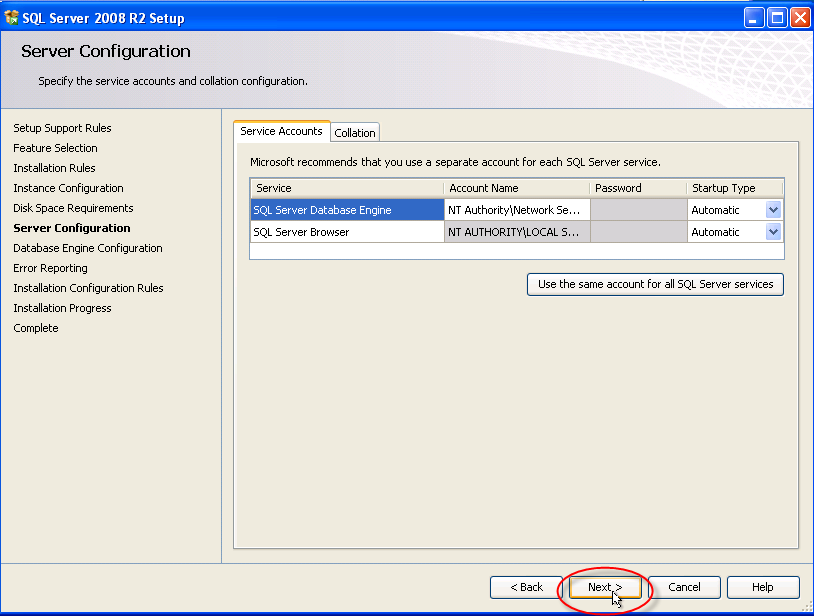Go back with the < Back button
814x616 pixels.
click(526, 587)
